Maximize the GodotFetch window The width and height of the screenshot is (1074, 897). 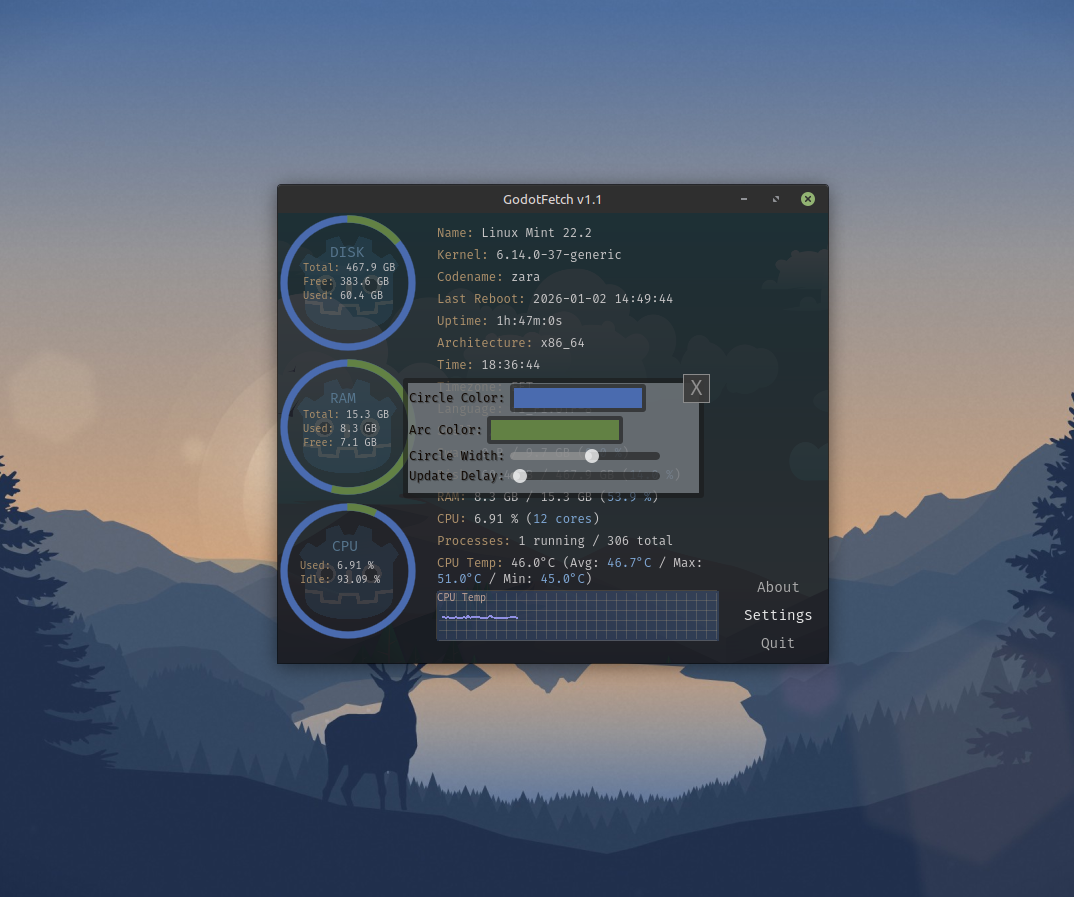click(x=776, y=199)
